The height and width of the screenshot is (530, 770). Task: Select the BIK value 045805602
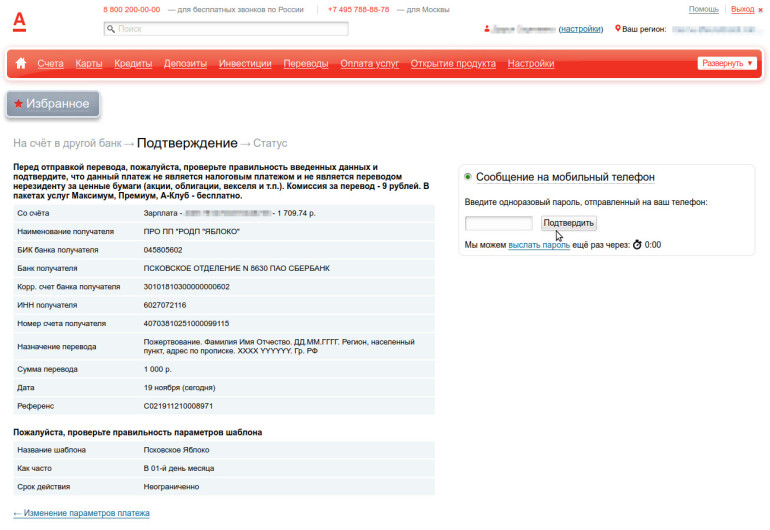pos(163,250)
